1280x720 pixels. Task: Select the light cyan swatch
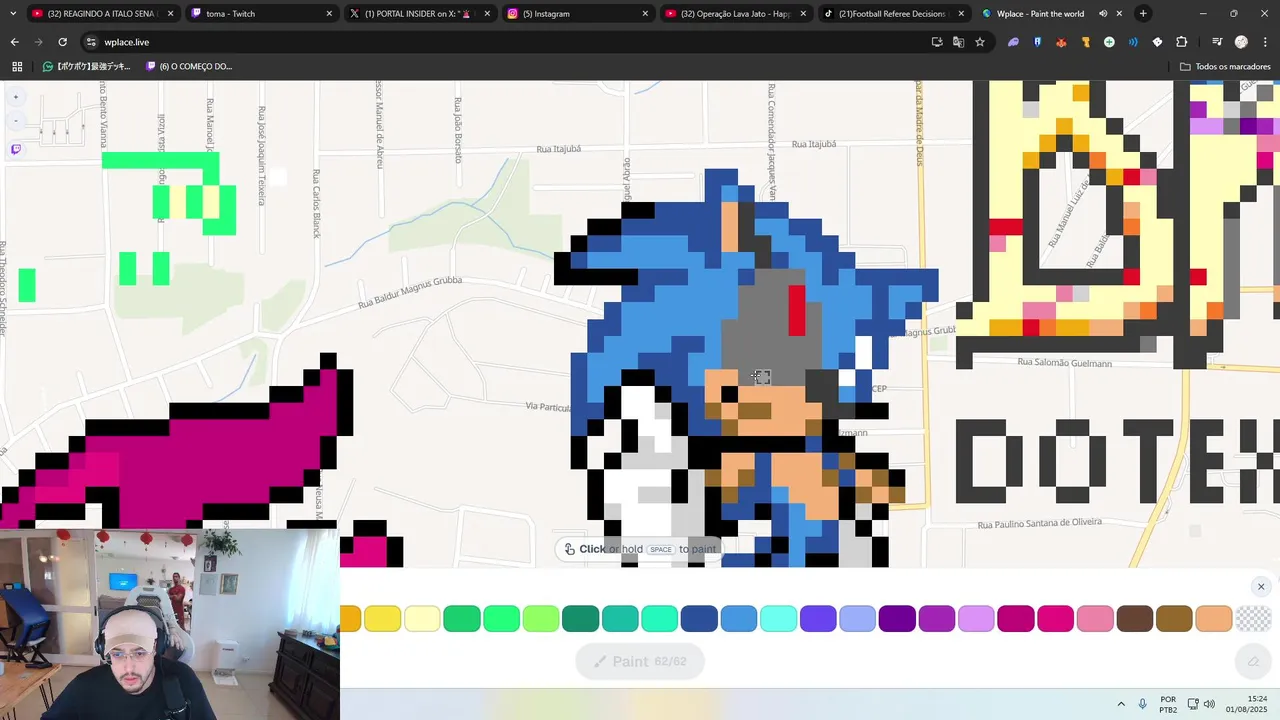tap(778, 618)
